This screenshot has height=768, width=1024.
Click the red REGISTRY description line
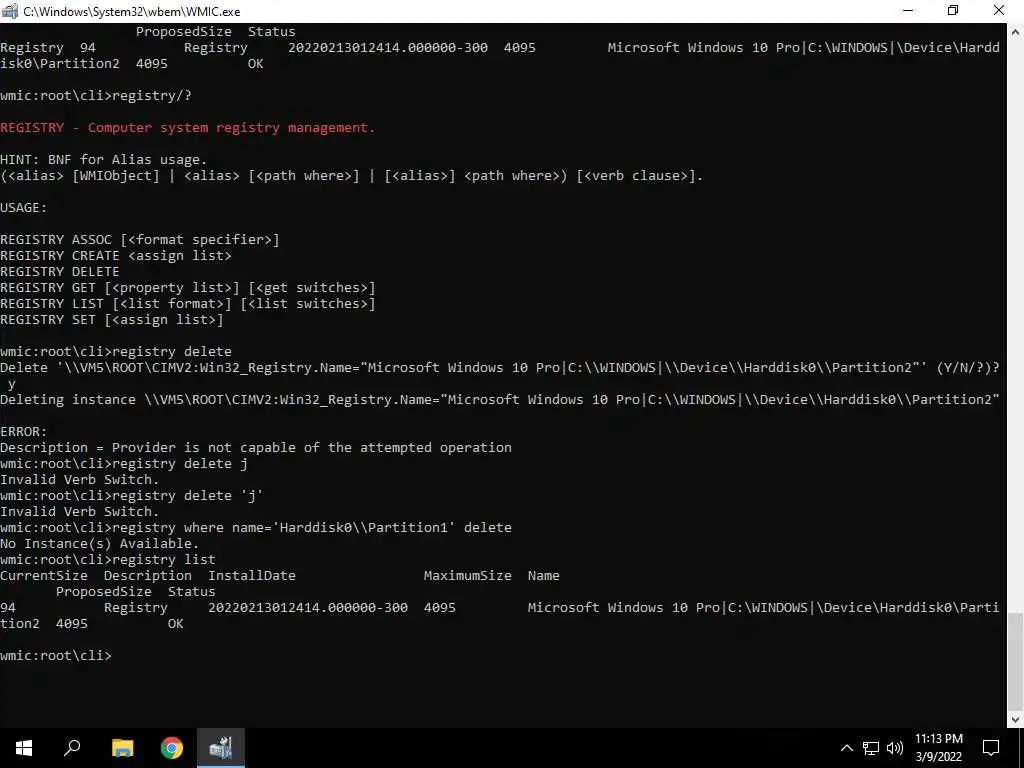click(x=187, y=127)
